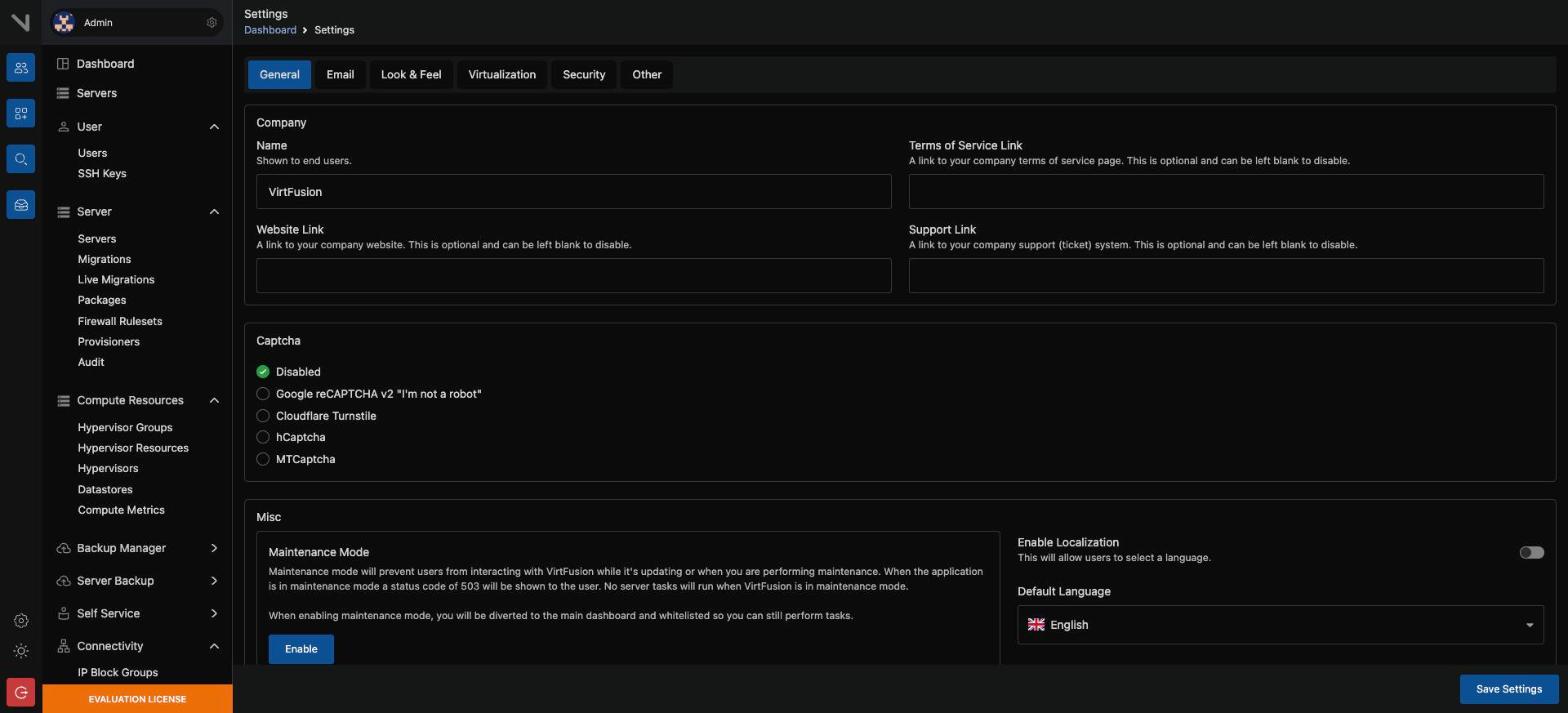Open the Default Language dropdown

(x=1280, y=625)
